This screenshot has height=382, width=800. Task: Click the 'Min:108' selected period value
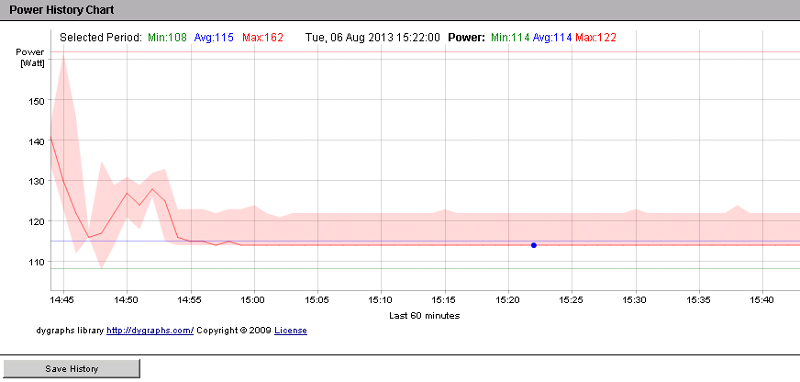[167, 37]
